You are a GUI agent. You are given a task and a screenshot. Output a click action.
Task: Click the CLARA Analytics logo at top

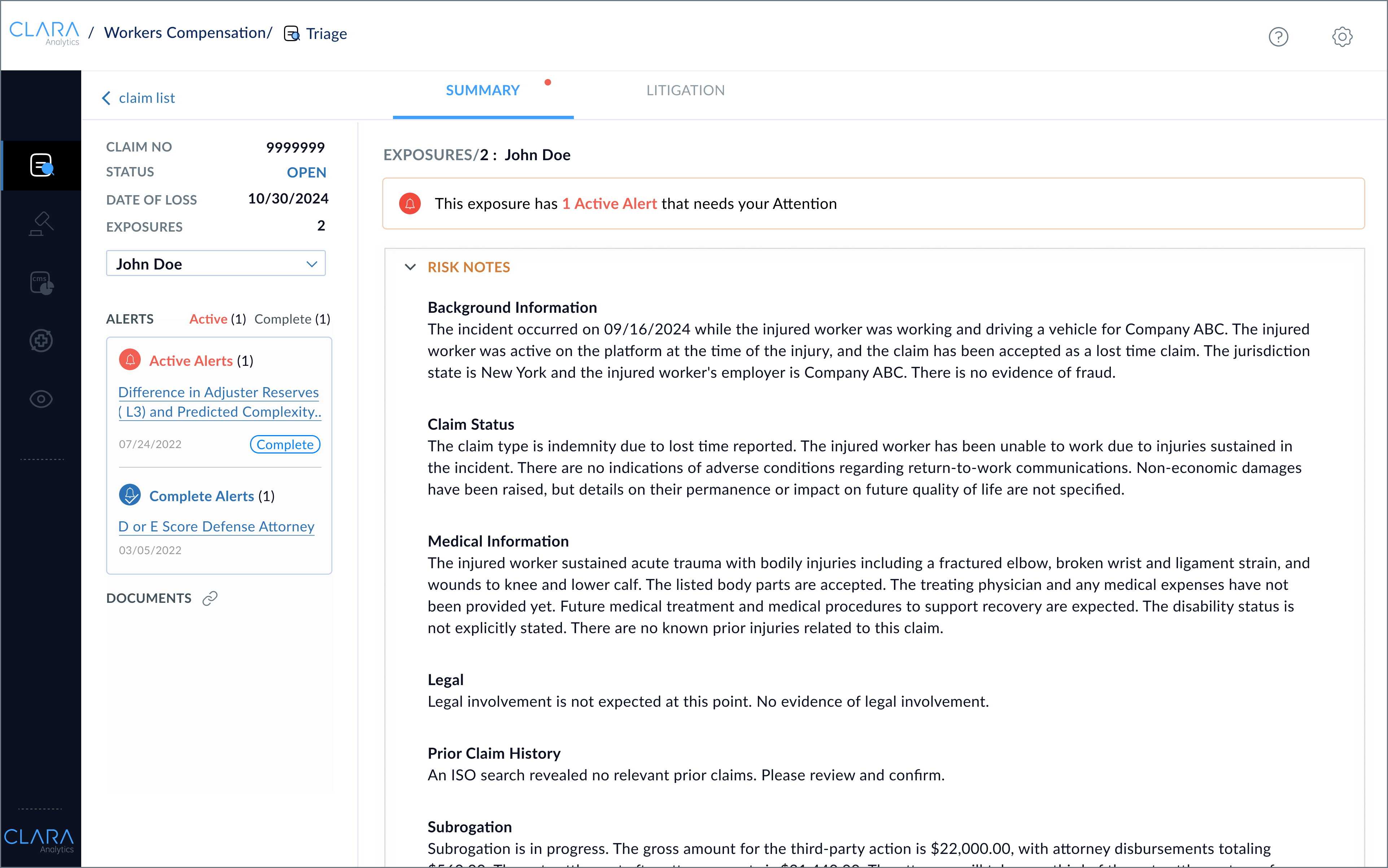click(44, 33)
